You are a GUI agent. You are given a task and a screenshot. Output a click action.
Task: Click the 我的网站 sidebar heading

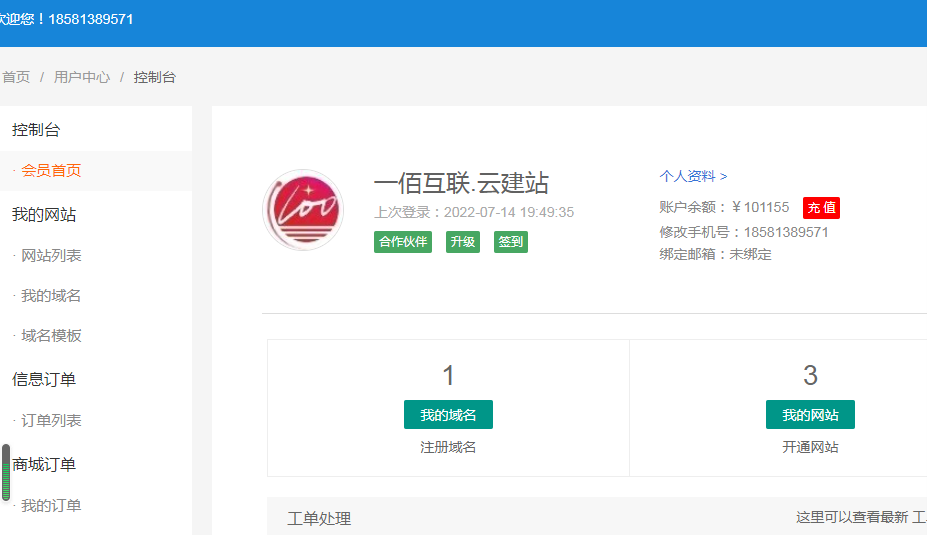coord(44,215)
